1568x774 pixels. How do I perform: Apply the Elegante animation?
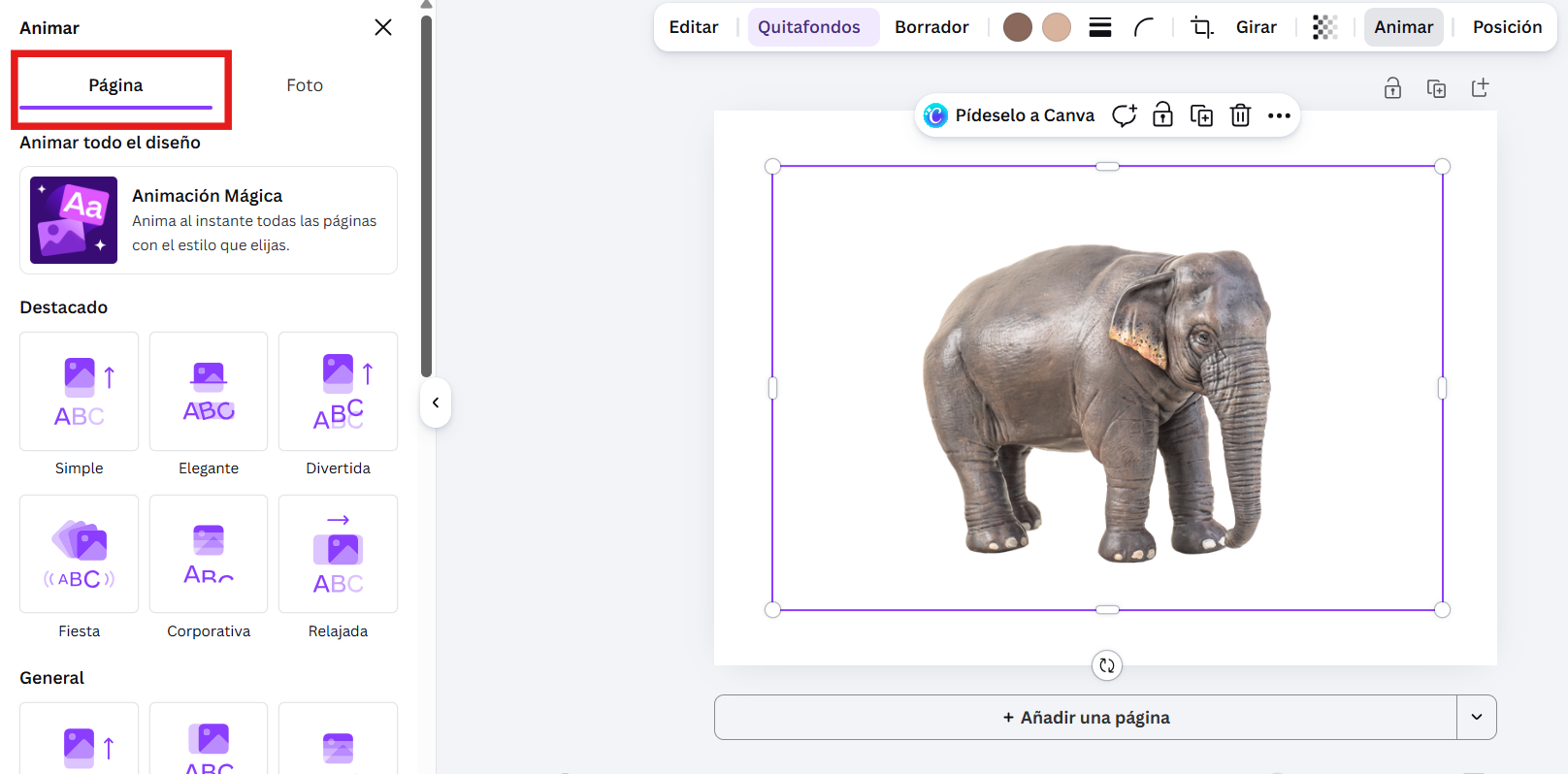(209, 391)
